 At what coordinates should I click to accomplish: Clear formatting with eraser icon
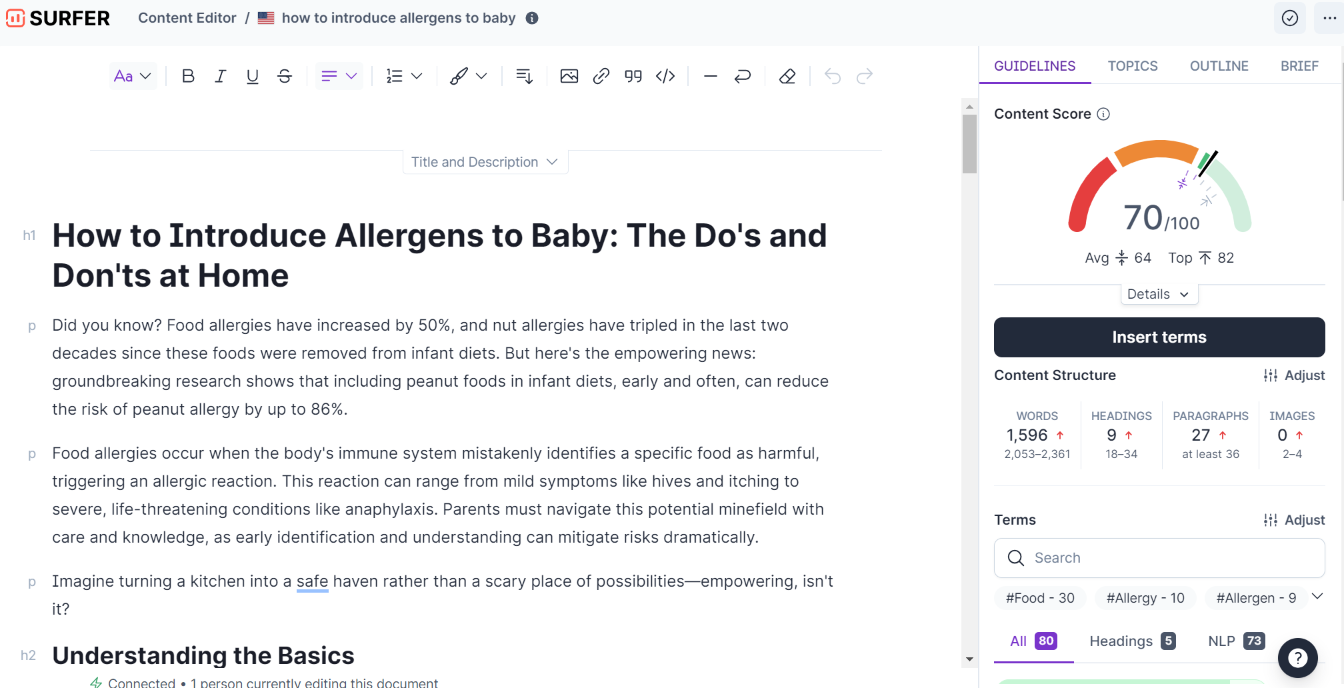pyautogui.click(x=787, y=76)
